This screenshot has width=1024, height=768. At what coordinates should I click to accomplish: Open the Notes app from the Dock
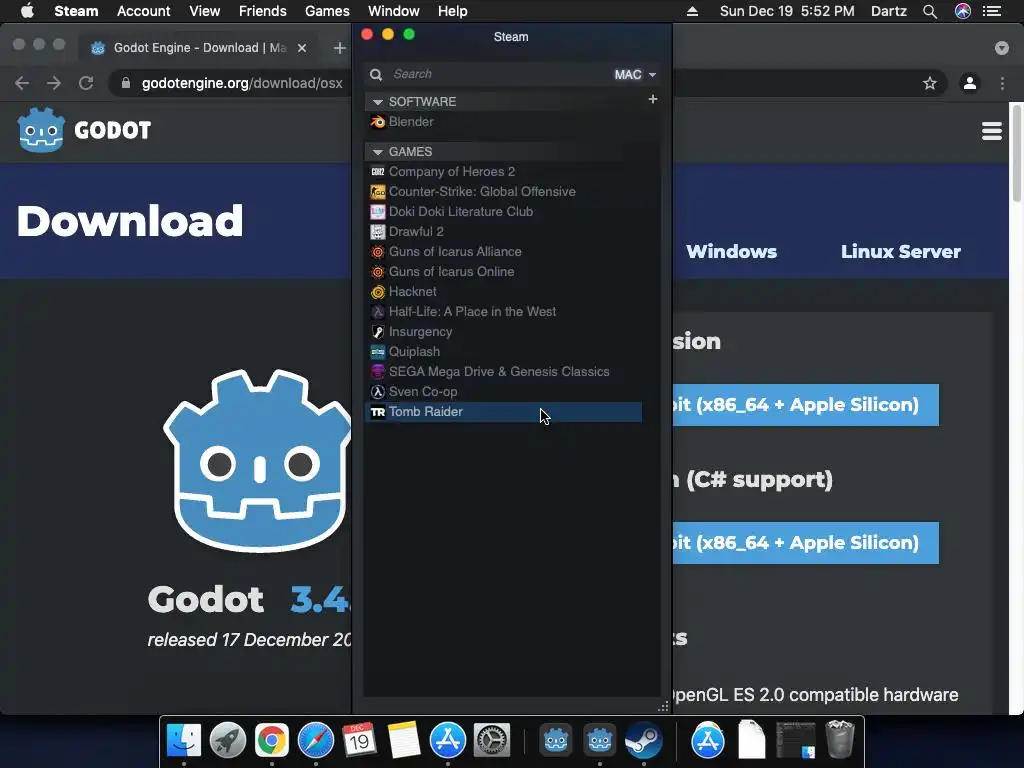tap(404, 740)
